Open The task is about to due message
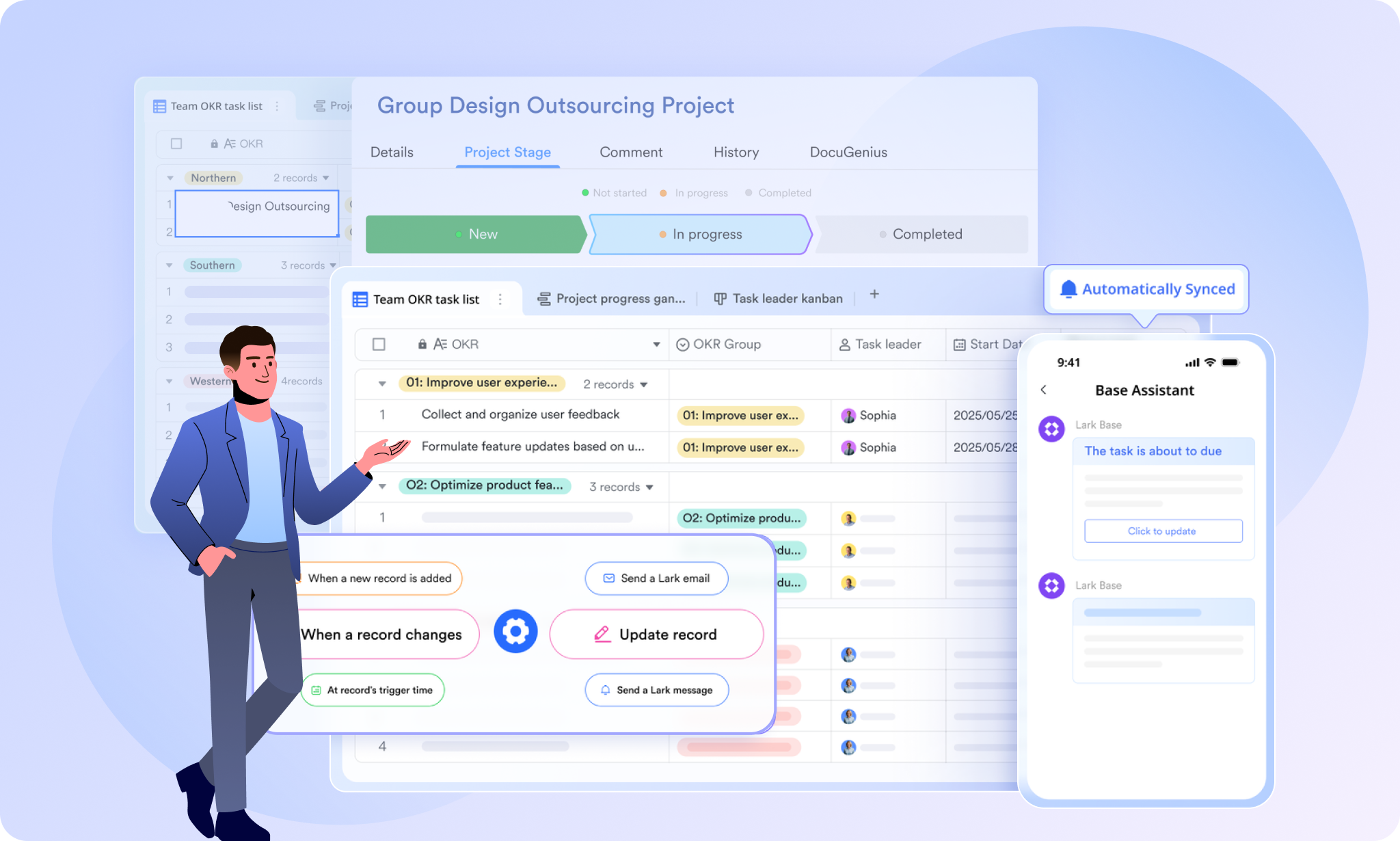1400x841 pixels. [1163, 451]
